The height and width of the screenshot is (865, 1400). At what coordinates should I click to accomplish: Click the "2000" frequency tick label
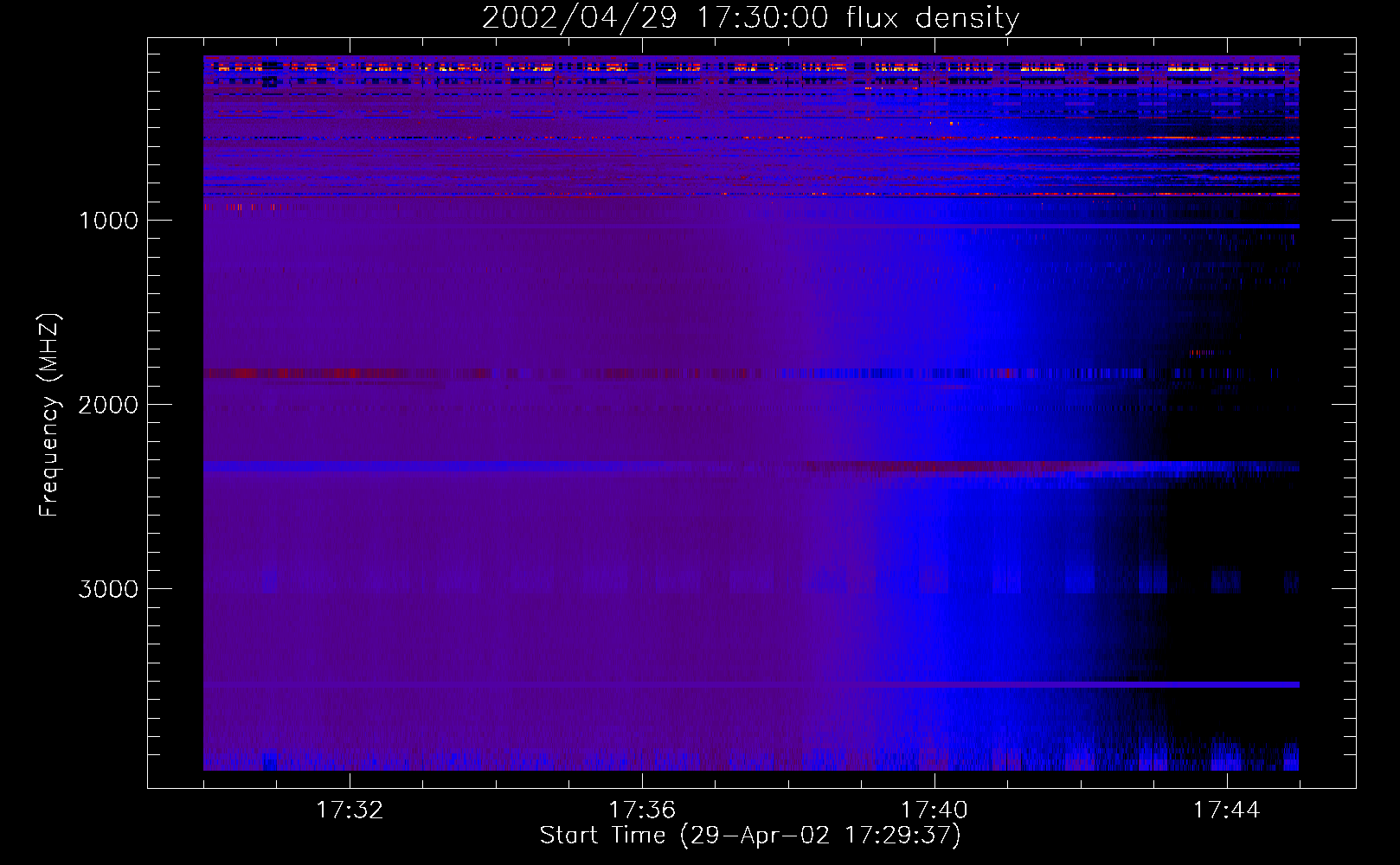(108, 405)
